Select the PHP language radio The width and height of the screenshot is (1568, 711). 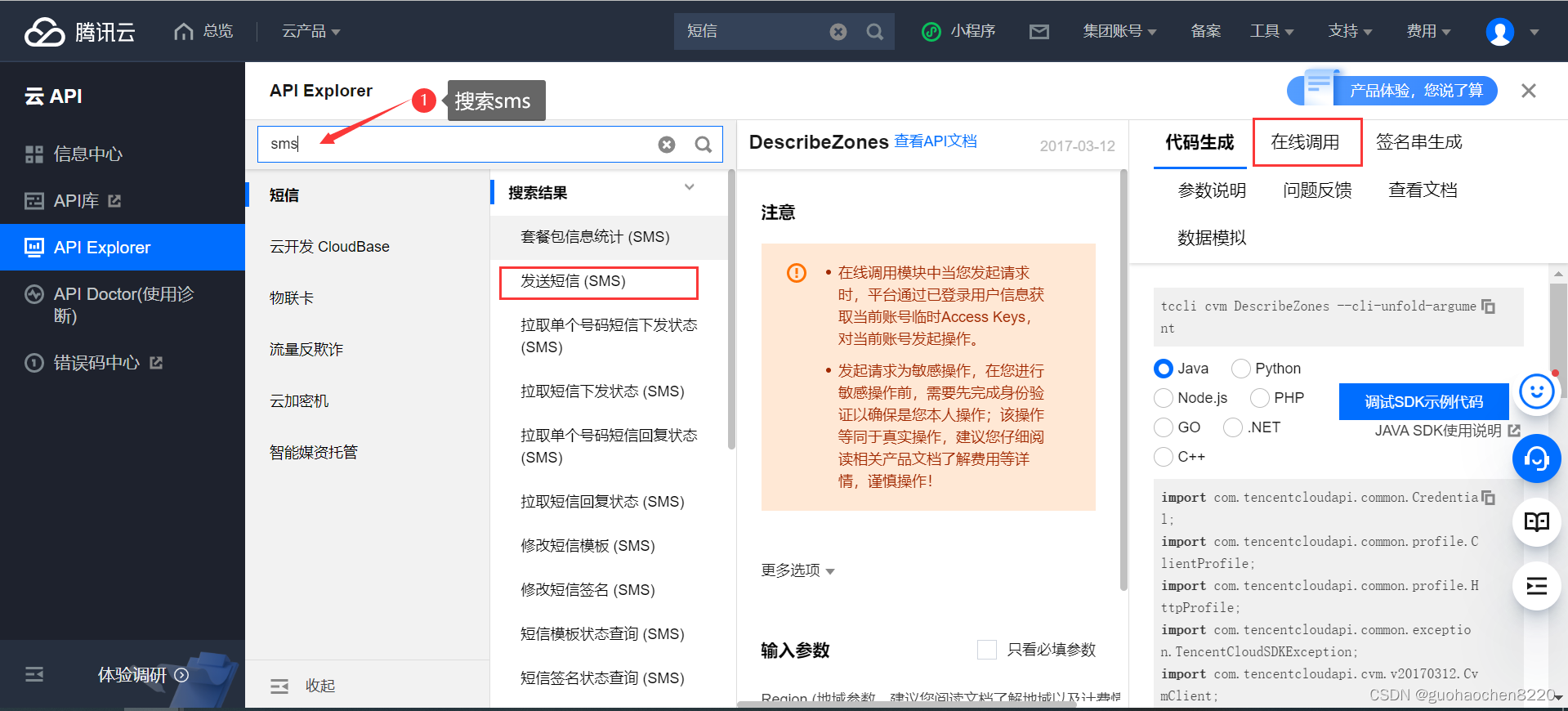pyautogui.click(x=1260, y=398)
